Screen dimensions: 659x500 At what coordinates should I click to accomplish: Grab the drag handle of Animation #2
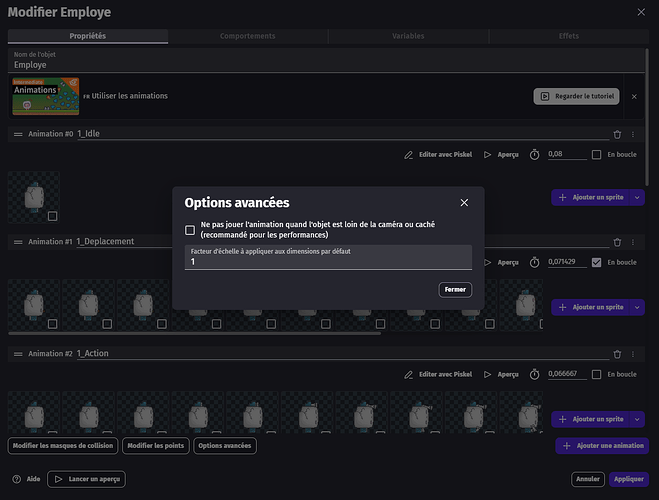[18, 353]
